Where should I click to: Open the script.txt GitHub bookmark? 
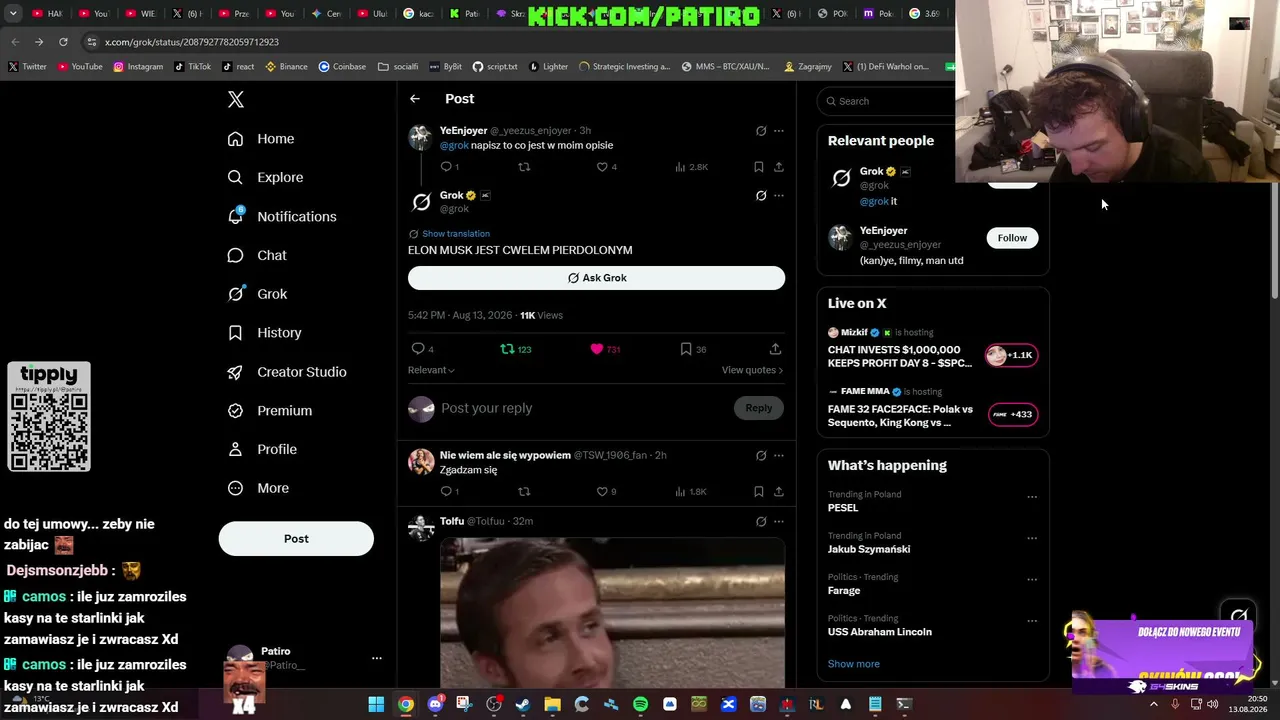tap(495, 67)
